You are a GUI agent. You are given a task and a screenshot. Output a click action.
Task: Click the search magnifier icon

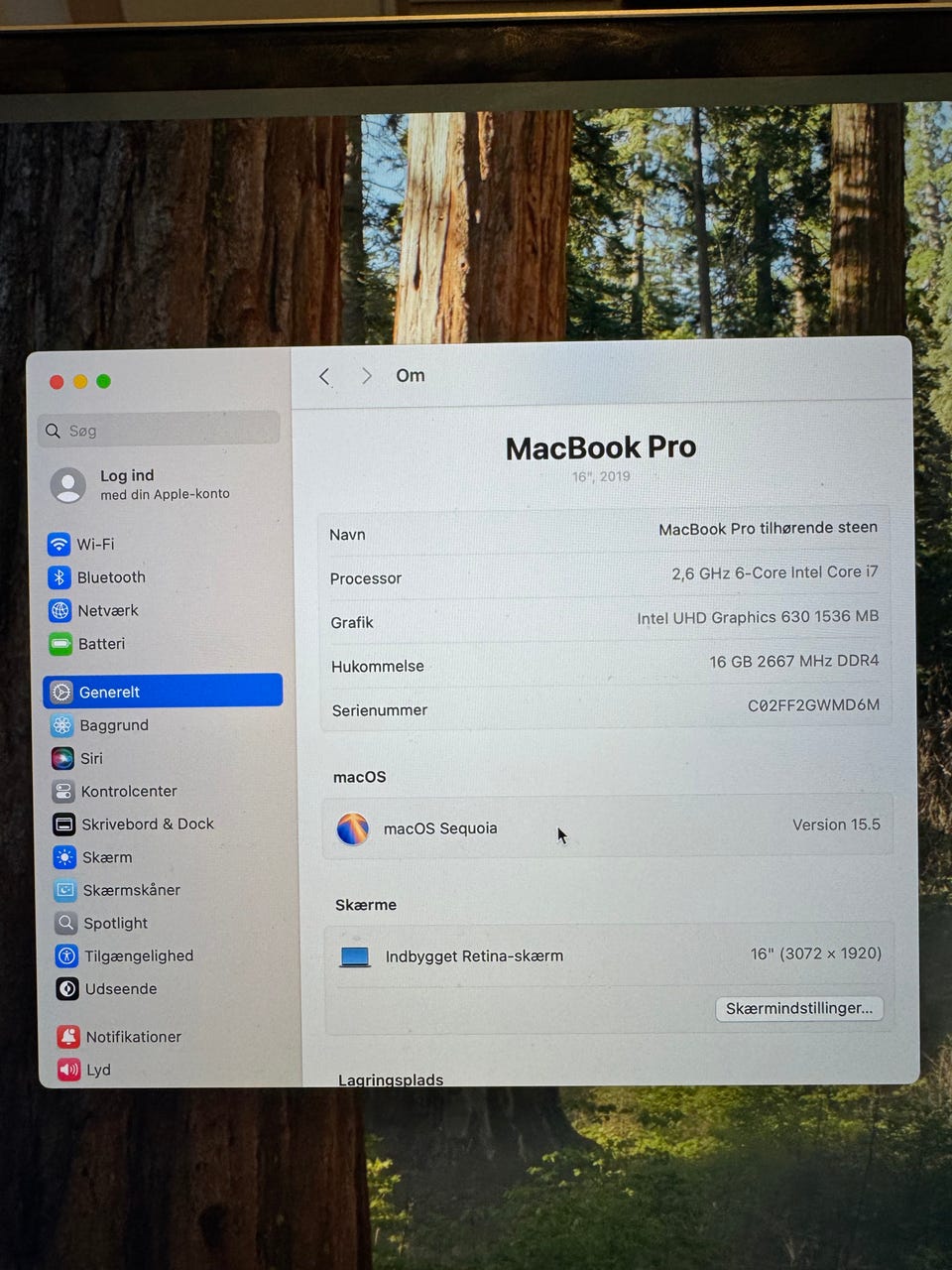click(x=54, y=431)
